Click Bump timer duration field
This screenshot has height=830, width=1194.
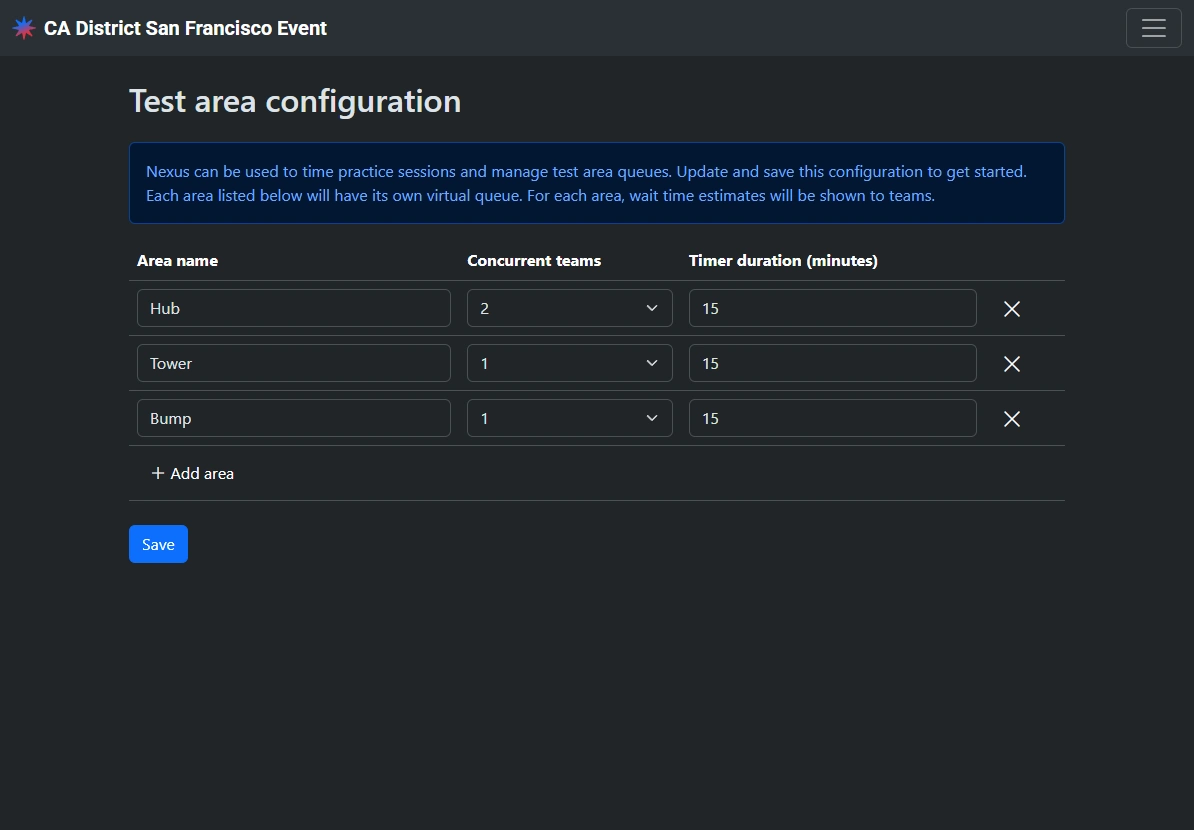tap(832, 418)
